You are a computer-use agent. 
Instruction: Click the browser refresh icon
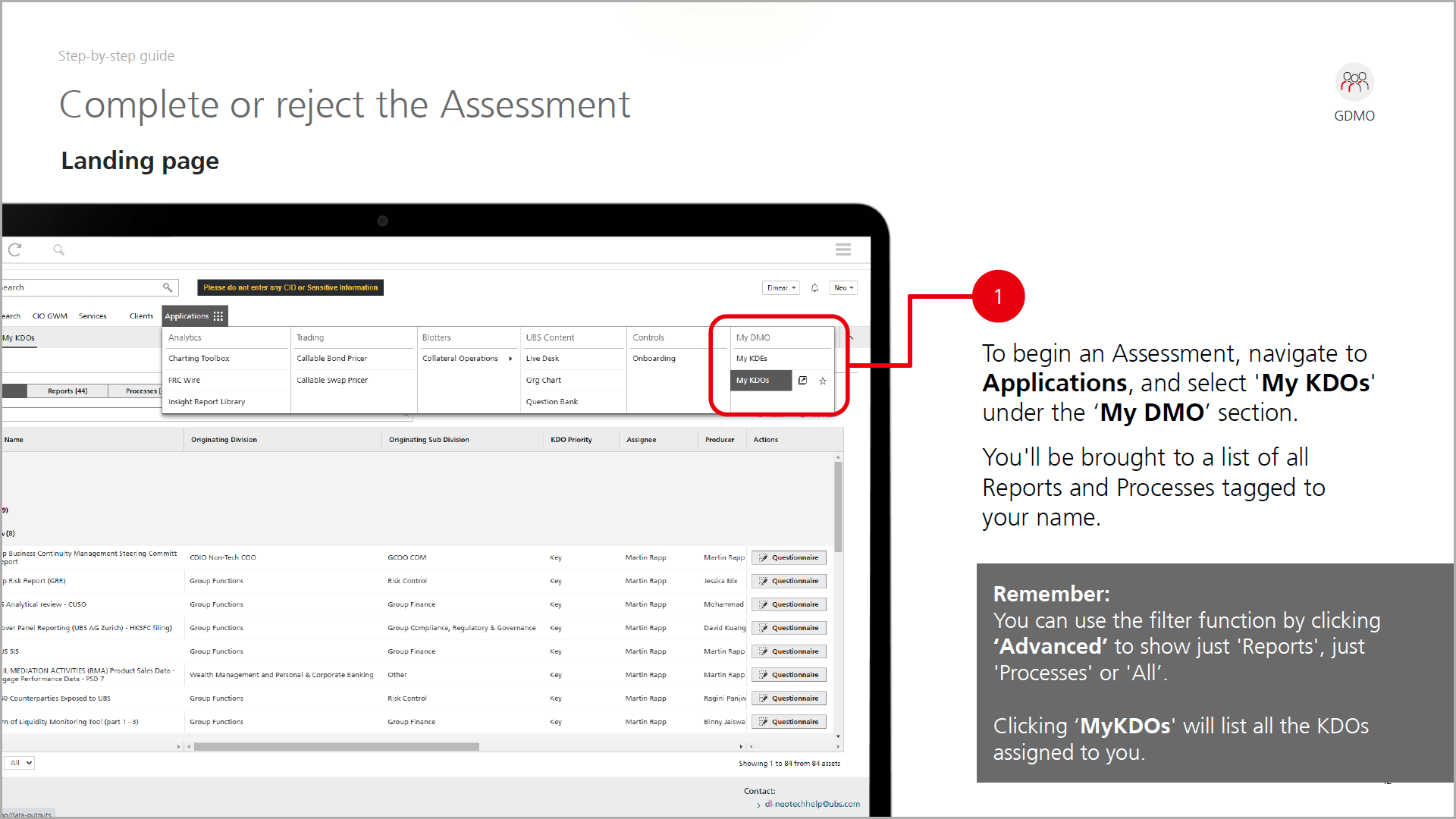click(x=14, y=249)
